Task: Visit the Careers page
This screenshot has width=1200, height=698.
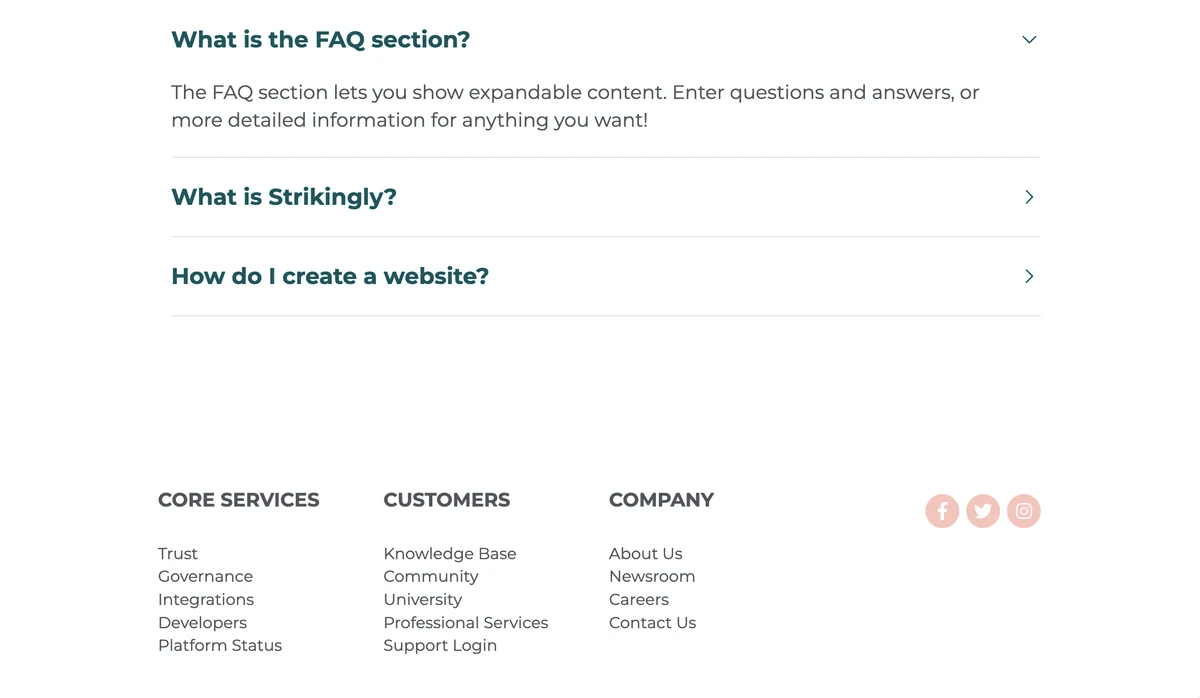Action: pos(638,599)
